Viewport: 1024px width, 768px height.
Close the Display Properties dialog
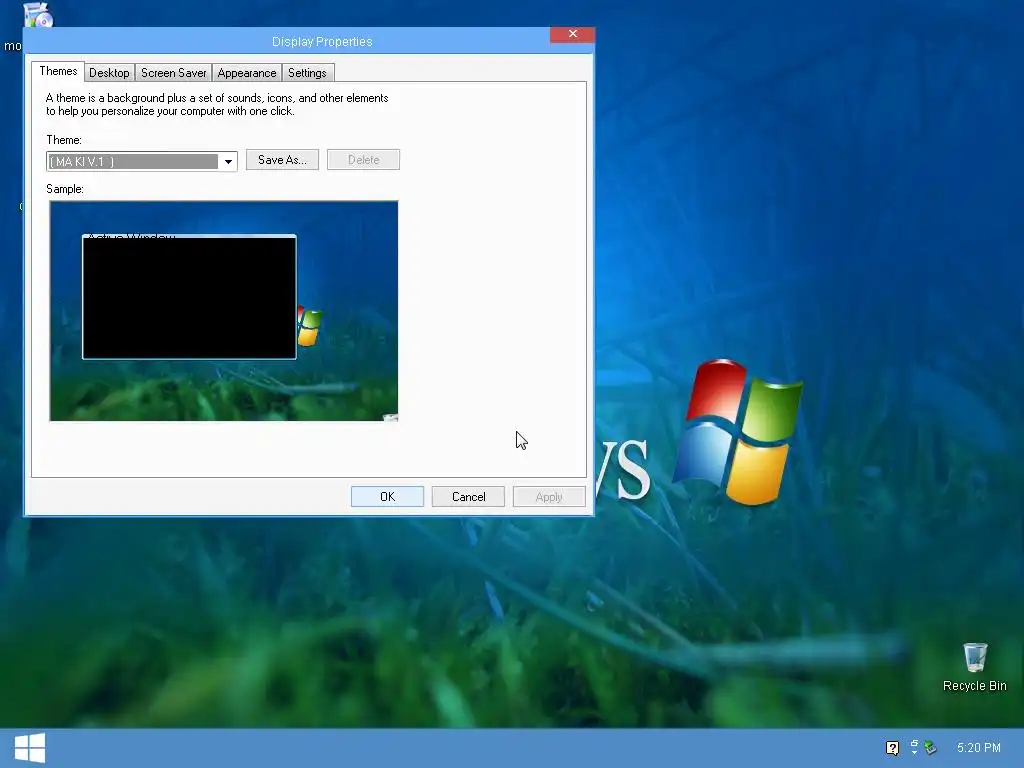[x=572, y=34]
